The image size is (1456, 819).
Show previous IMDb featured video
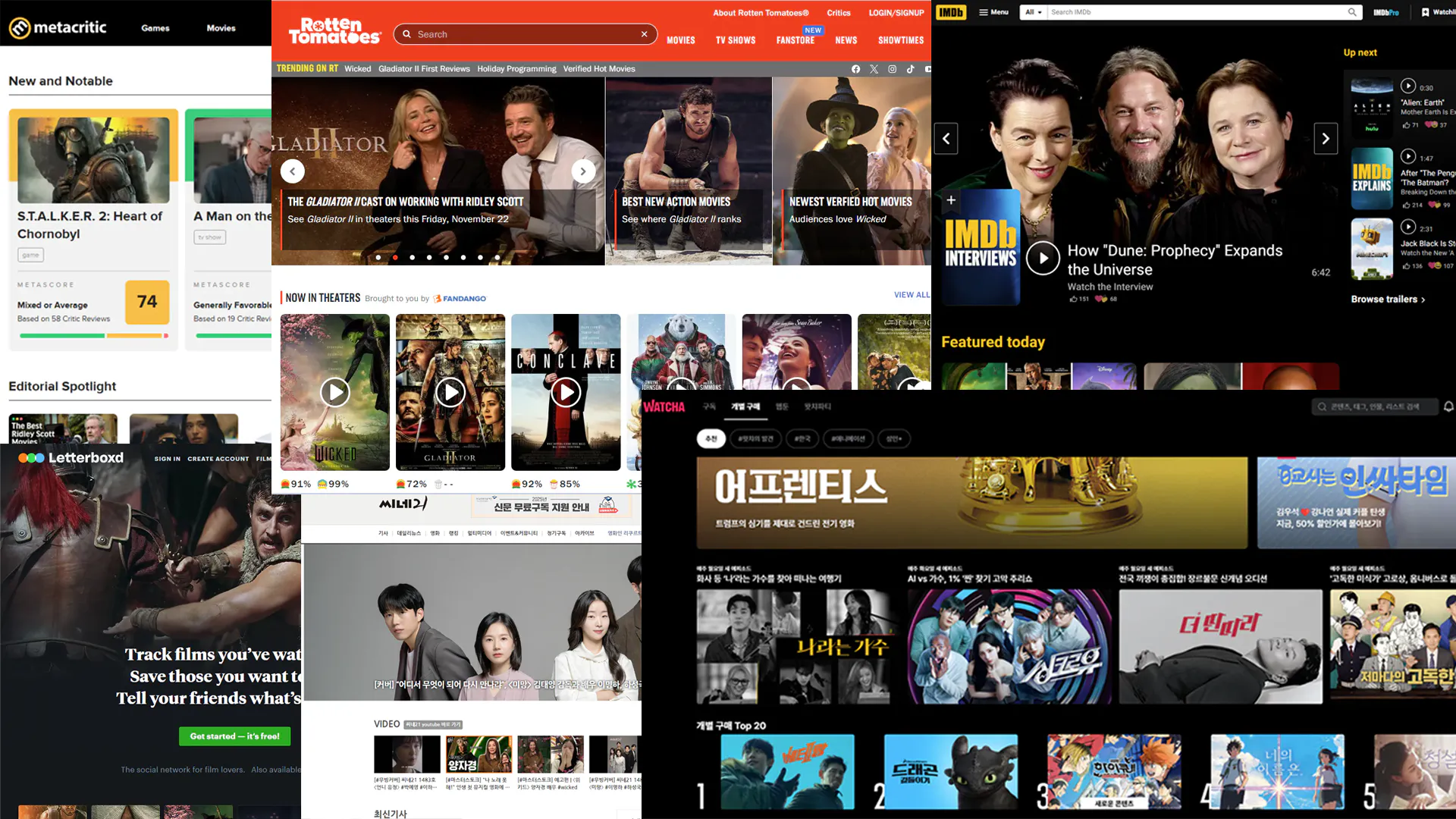pyautogui.click(x=946, y=139)
